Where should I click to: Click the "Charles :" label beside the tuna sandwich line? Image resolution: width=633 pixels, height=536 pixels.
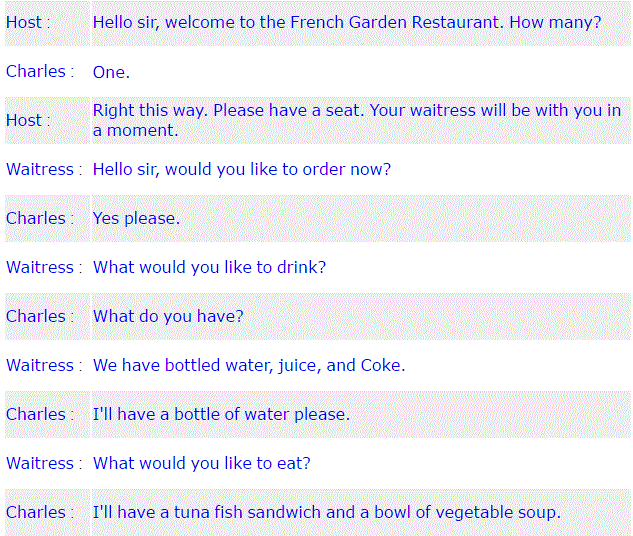point(40,513)
